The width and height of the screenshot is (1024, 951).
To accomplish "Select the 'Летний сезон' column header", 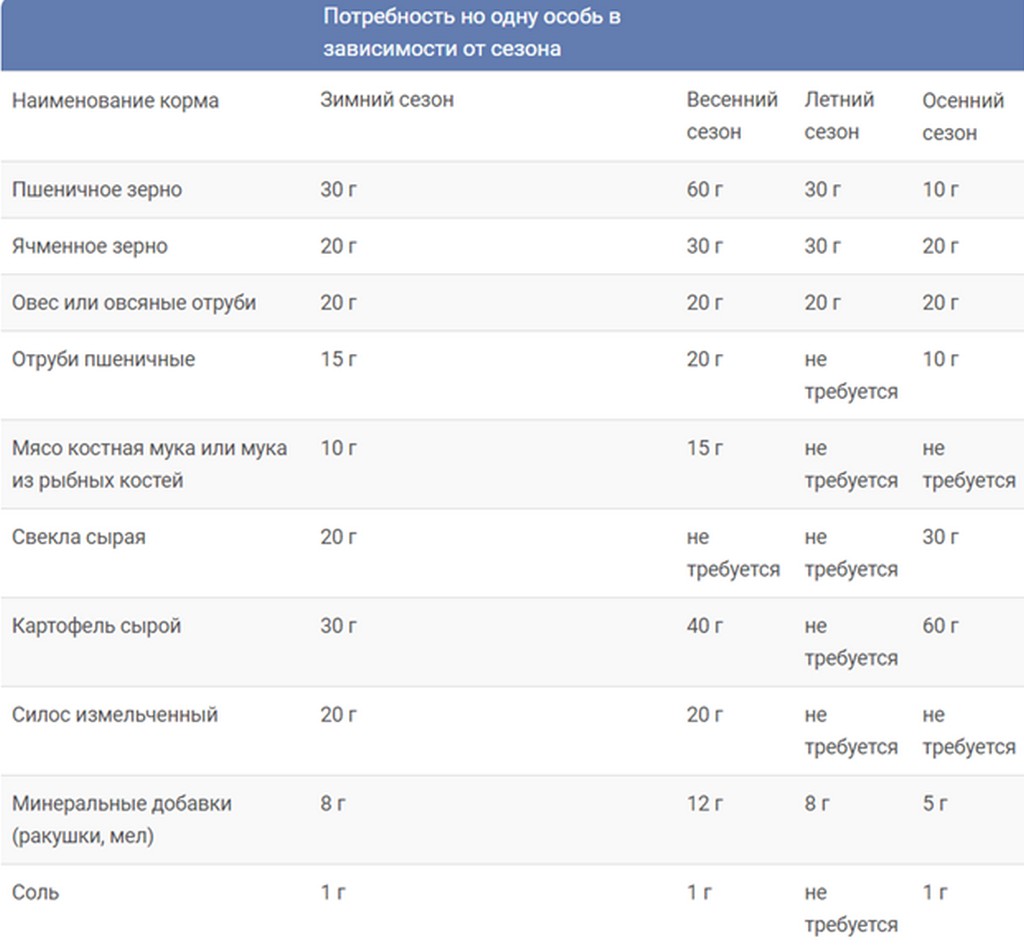I will click(840, 116).
